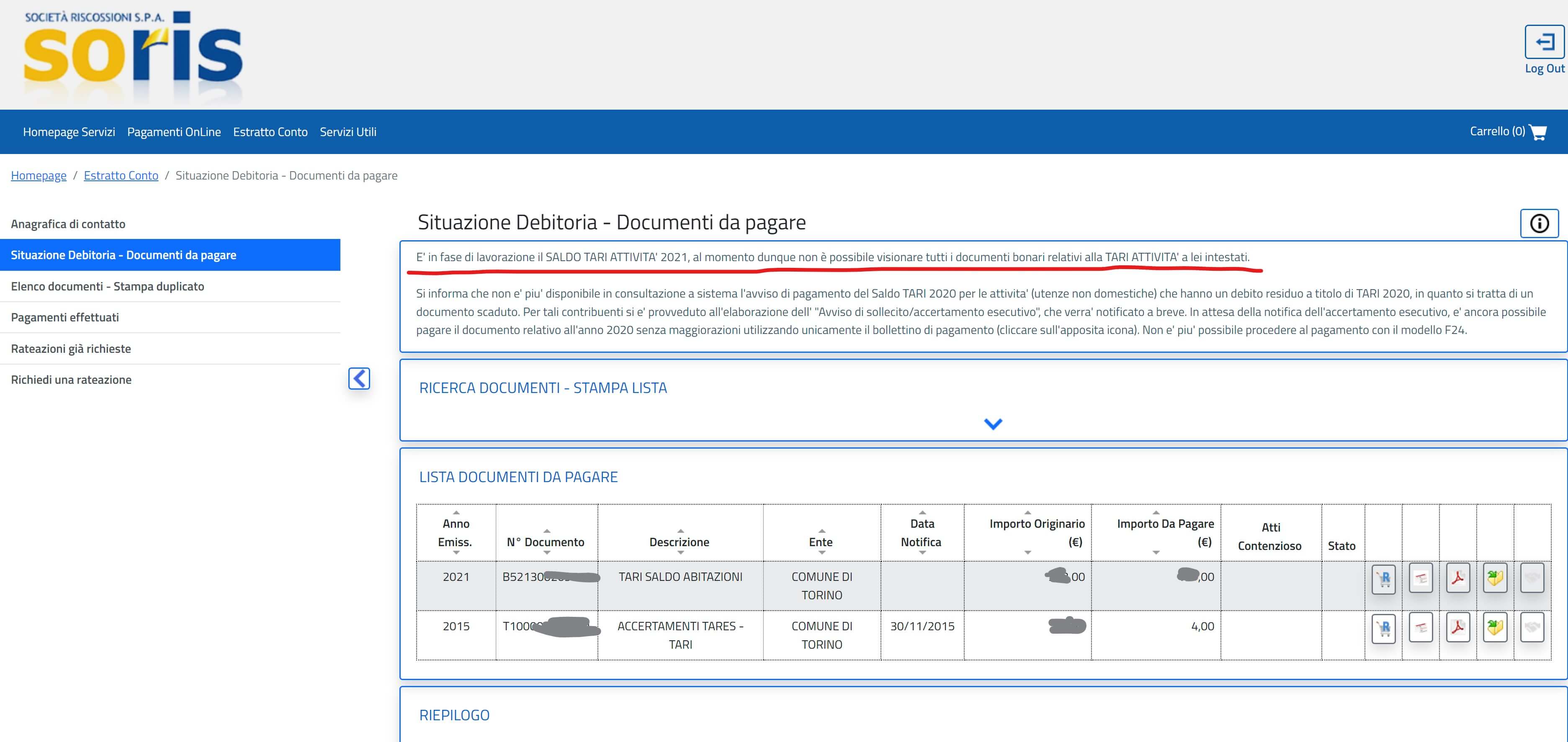The width and height of the screenshot is (1568, 742).
Task: Open Servizi Utili menu item
Action: [x=348, y=132]
